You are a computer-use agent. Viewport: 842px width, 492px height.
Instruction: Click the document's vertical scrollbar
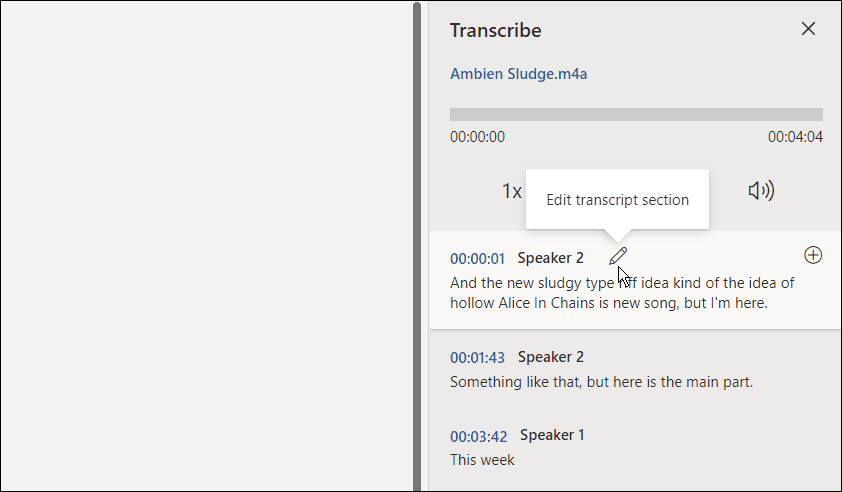[417, 246]
